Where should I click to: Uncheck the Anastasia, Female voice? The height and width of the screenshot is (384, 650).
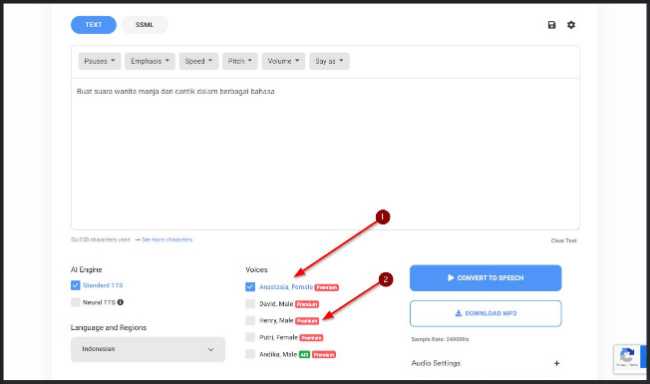tap(250, 287)
